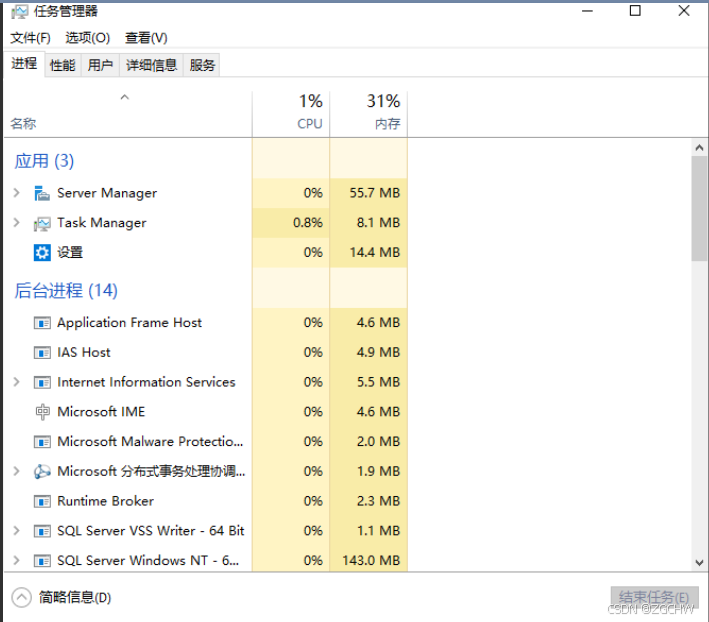Sort by the 内存 column header
Screen dimensions: 709x622
click(369, 114)
